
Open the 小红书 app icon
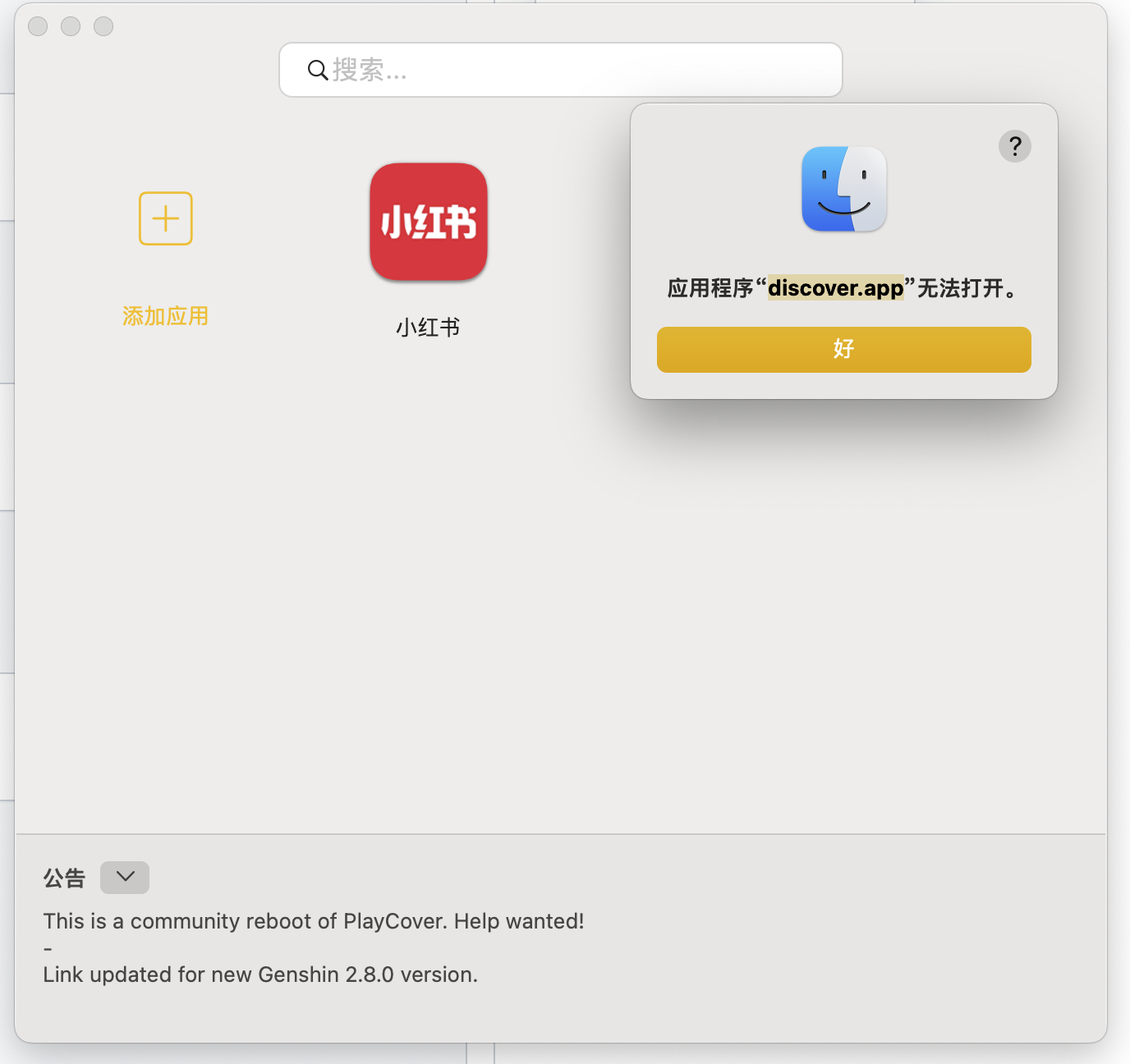[429, 222]
